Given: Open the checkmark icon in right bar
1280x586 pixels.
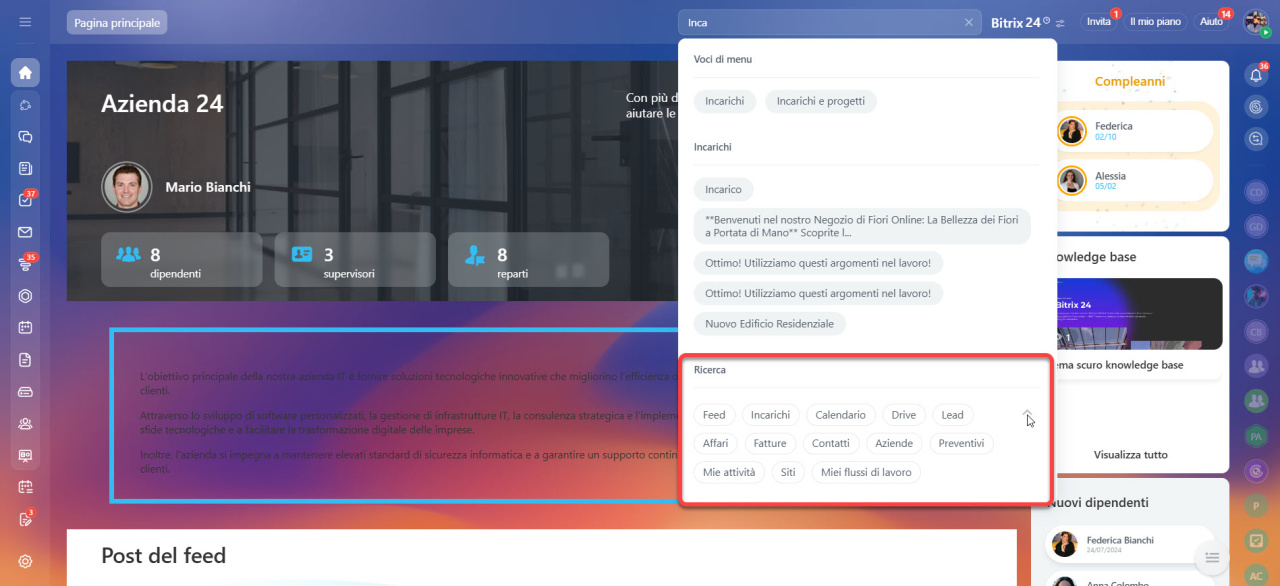Looking at the screenshot, I should tap(1256, 540).
